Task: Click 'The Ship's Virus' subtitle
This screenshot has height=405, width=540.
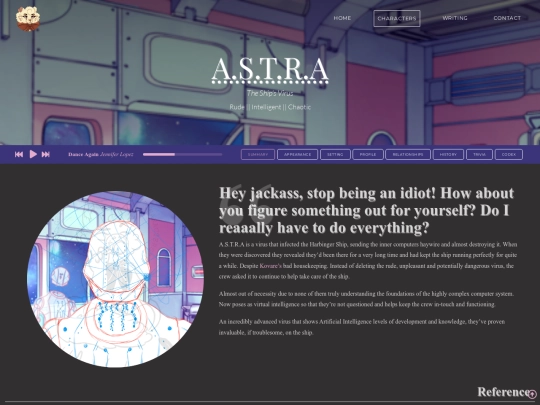Action: pyautogui.click(x=270, y=93)
